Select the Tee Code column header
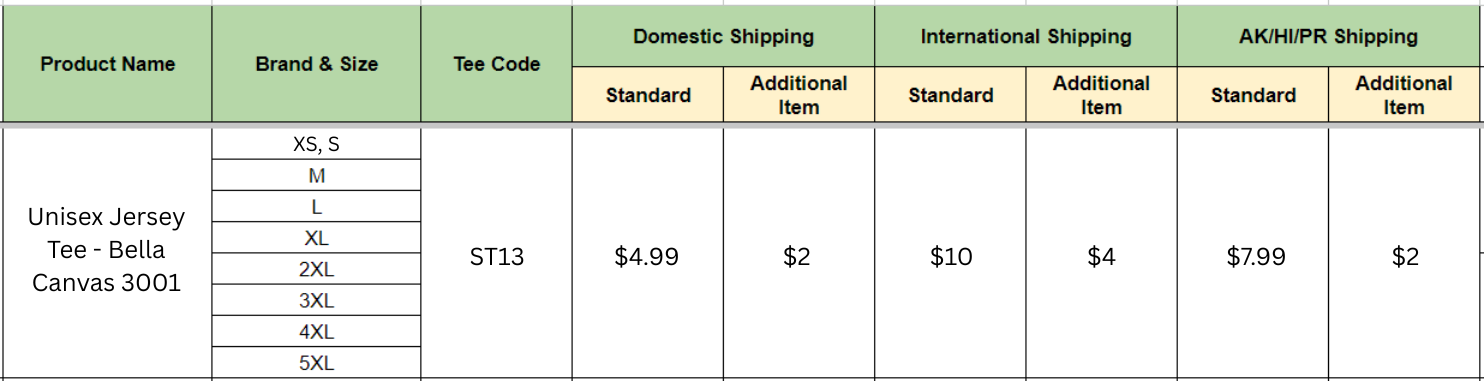Image resolution: width=1484 pixels, height=381 pixels. click(496, 64)
